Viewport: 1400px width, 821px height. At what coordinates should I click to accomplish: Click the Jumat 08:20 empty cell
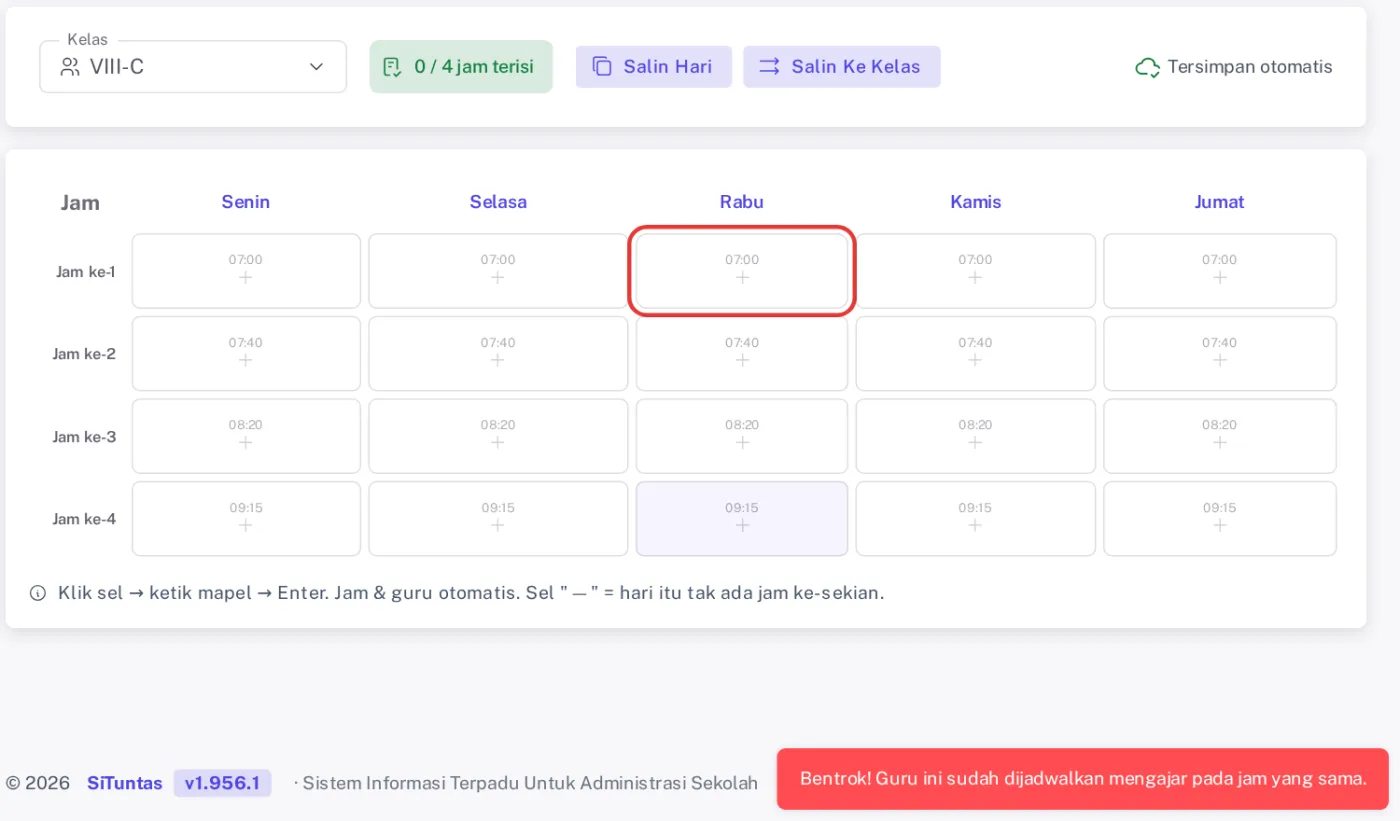[1220, 436]
